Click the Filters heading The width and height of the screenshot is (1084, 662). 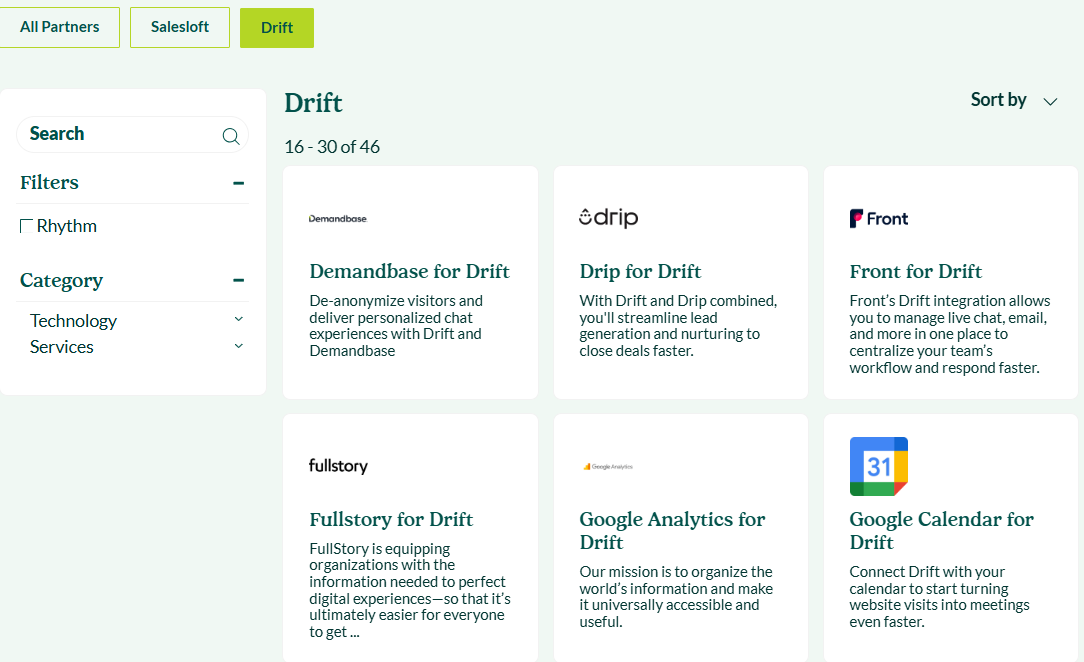[49, 182]
